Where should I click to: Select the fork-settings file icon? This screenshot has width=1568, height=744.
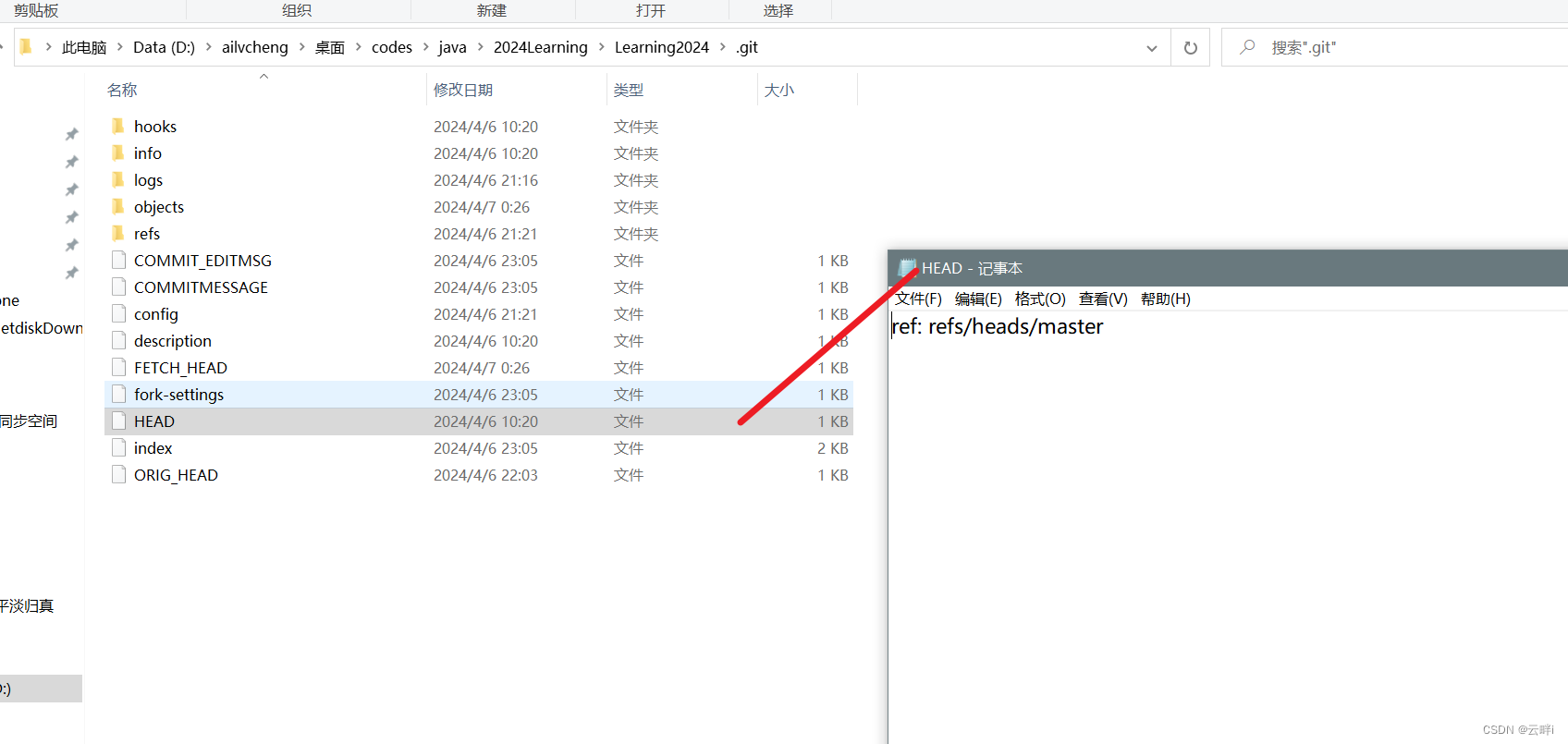click(x=118, y=394)
